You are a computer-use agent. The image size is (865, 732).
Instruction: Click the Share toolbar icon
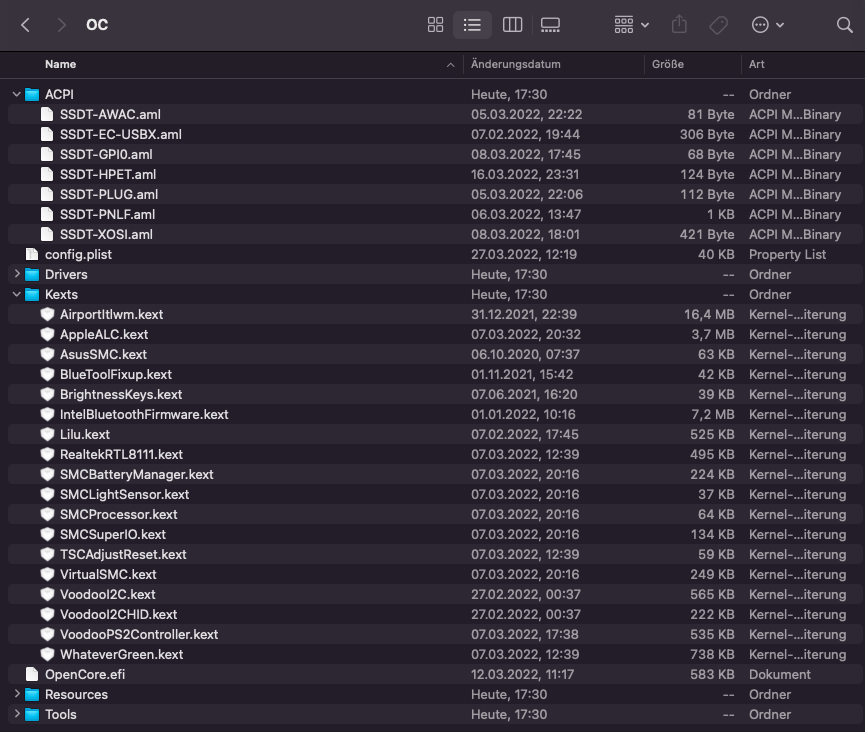click(679, 25)
